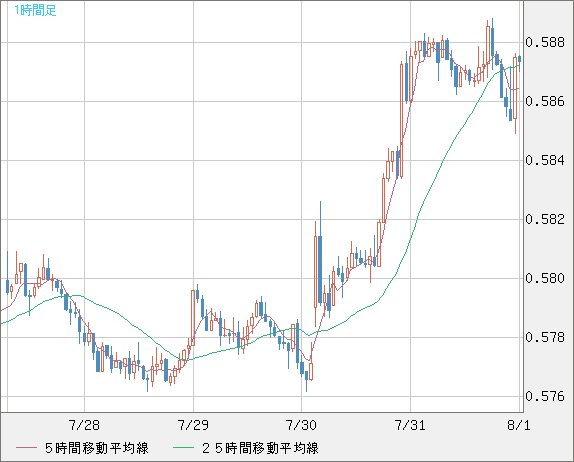Viewport: 574px width, 462px height.
Task: Click the 1時間足 chart title label
Action: (x=35, y=10)
